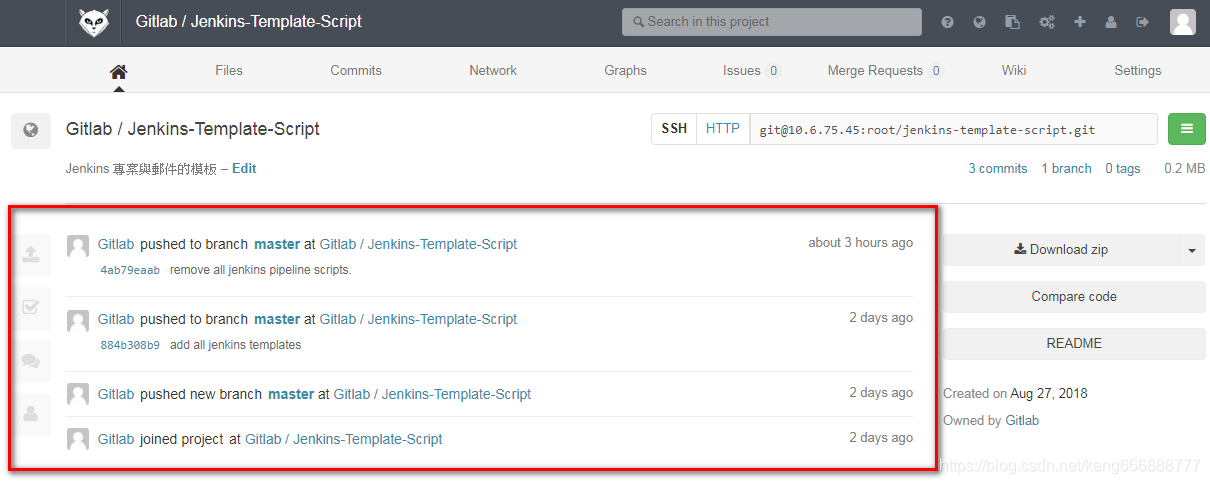Open commit 884b308b9
1210x484 pixels.
[x=130, y=346]
